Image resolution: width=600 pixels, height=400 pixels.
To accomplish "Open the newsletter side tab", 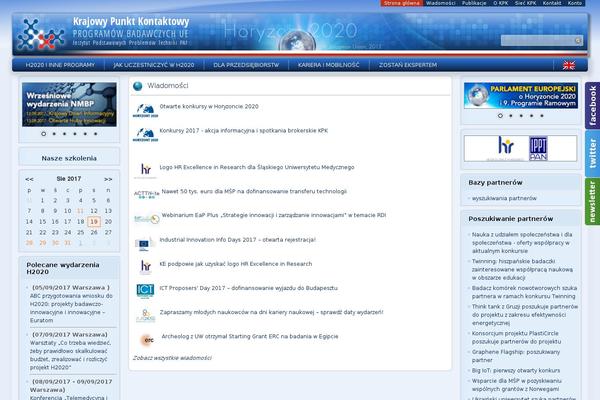I will coord(592,201).
